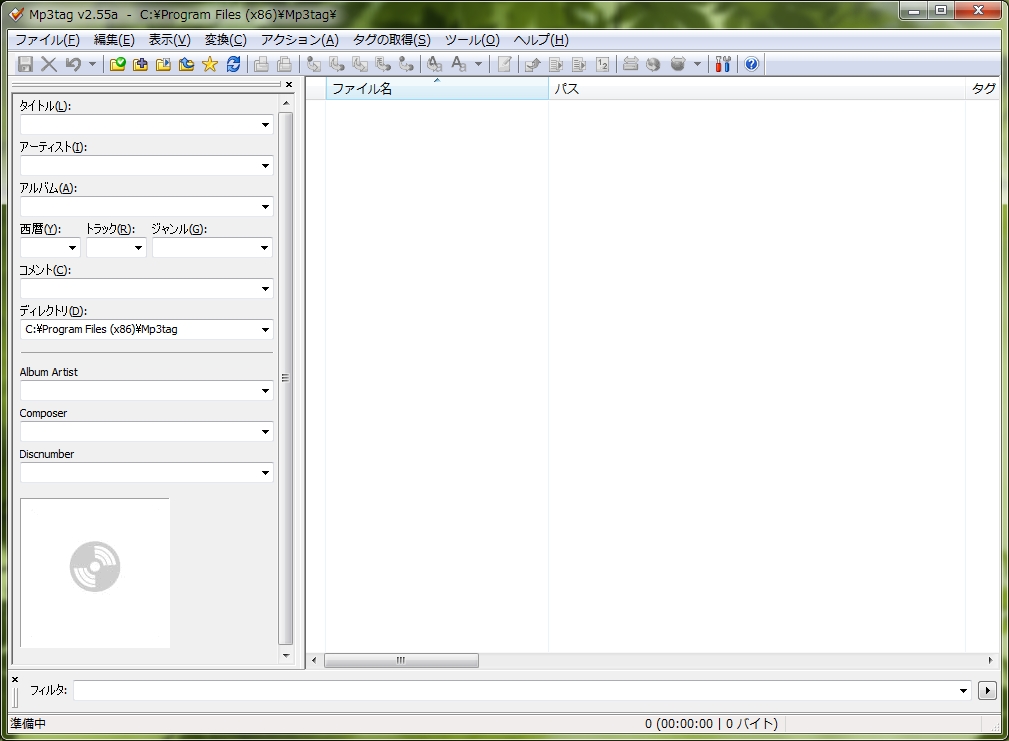Screen dimensions: 1009x741
Task: Expand the トラック combo box
Action: (138, 248)
